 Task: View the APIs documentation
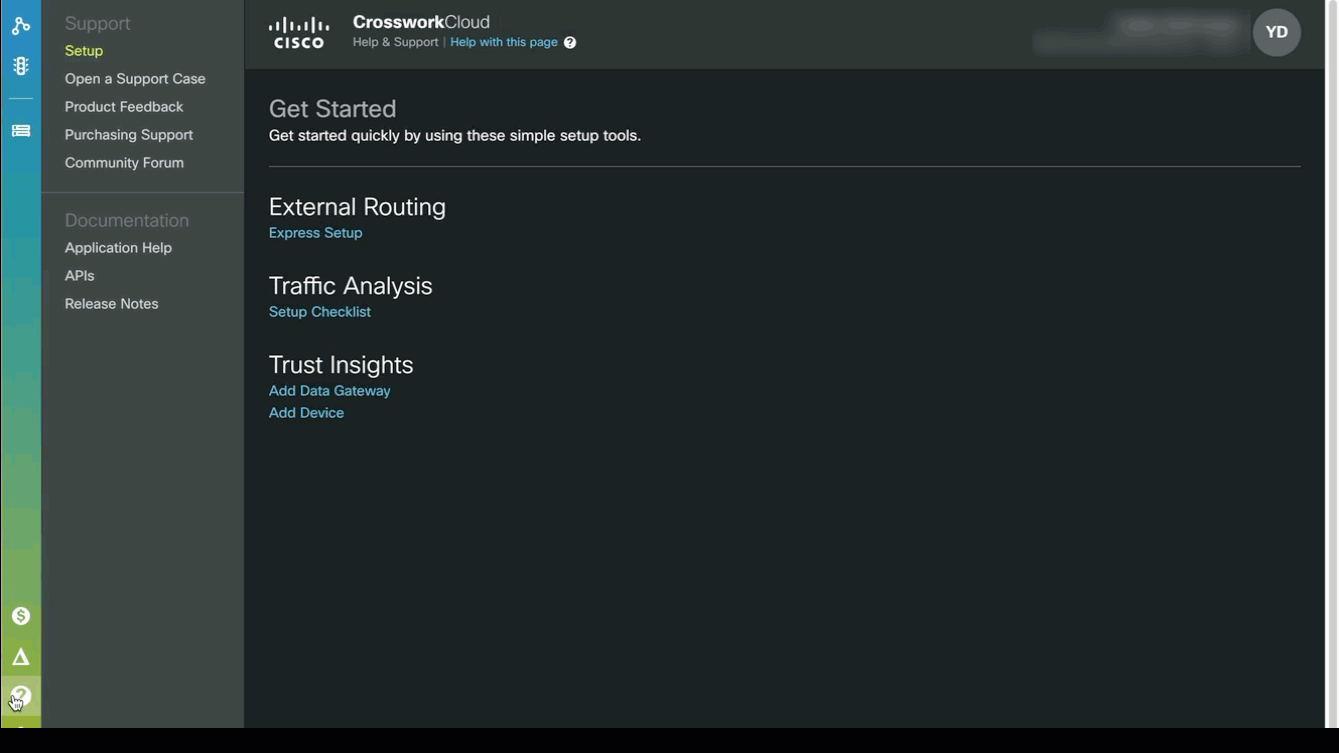[80, 276]
